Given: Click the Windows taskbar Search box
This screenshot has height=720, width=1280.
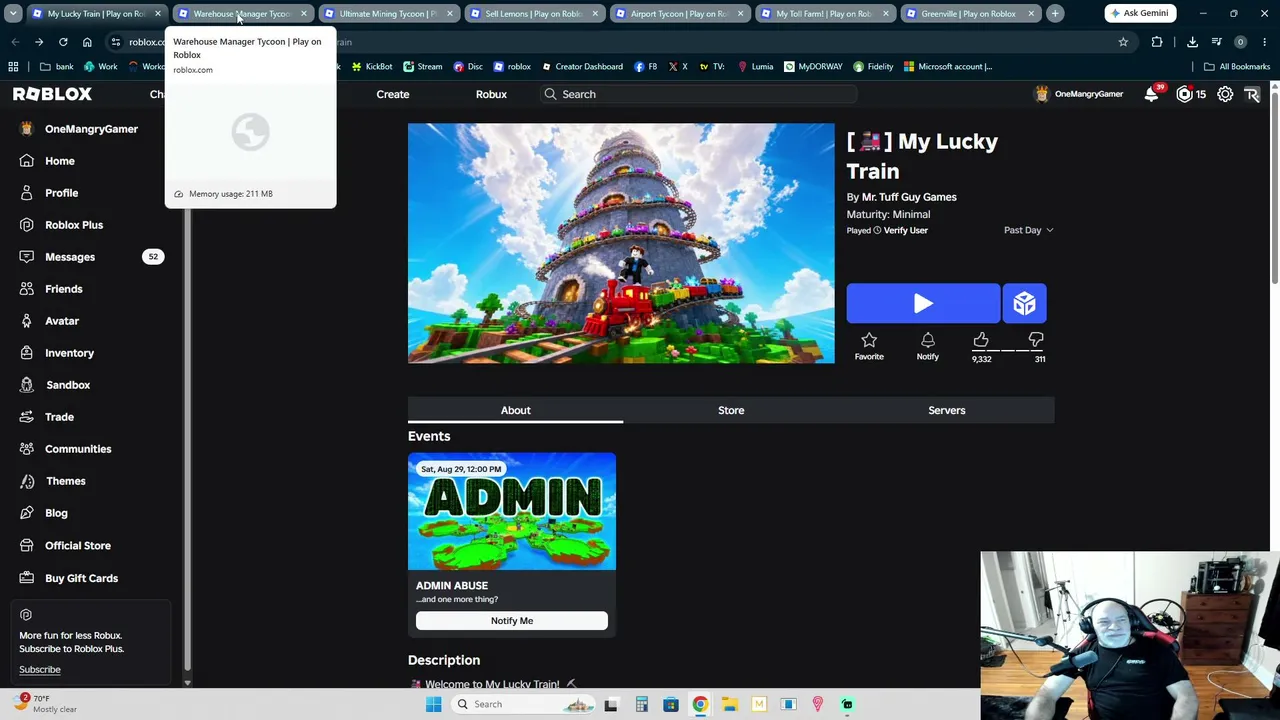Looking at the screenshot, I should click(x=522, y=704).
